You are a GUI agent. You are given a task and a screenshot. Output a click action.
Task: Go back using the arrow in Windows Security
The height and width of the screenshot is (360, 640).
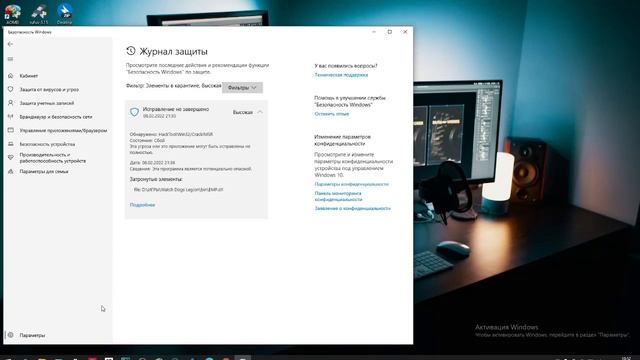tap(11, 44)
